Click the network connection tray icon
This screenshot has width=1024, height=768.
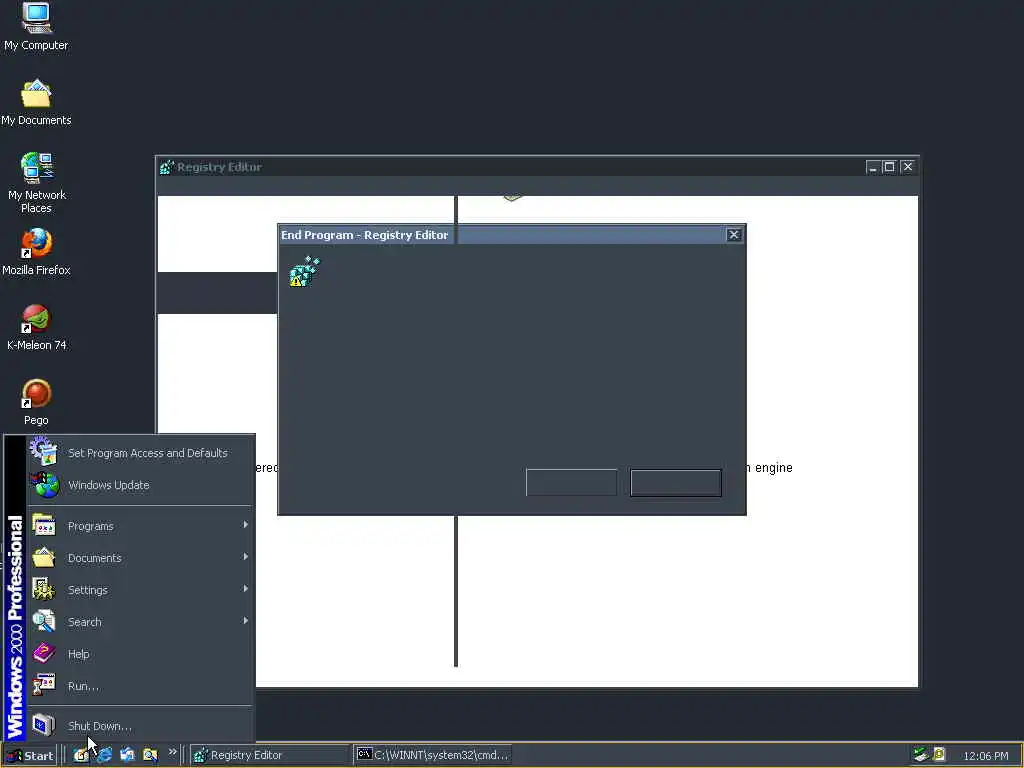coord(920,754)
